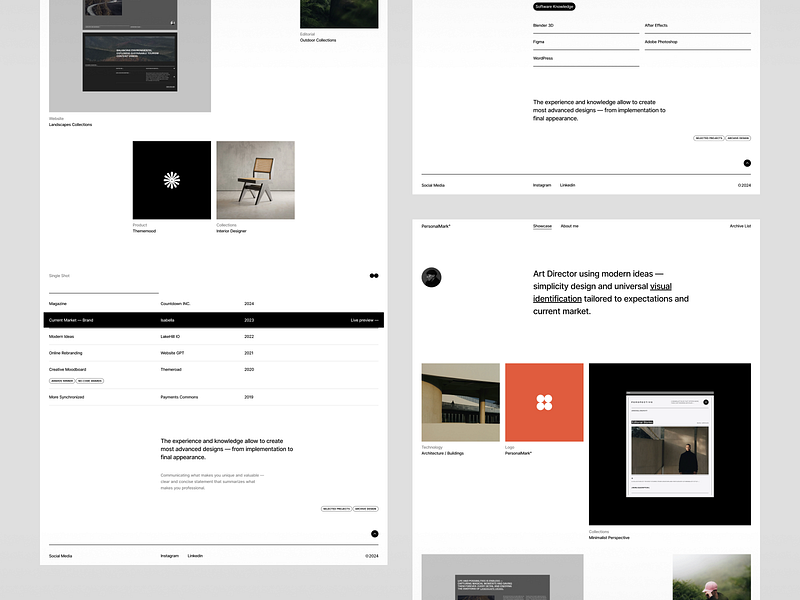Open Instagram link in the Software Knowledge page footer
The image size is (800, 600).
(542, 185)
